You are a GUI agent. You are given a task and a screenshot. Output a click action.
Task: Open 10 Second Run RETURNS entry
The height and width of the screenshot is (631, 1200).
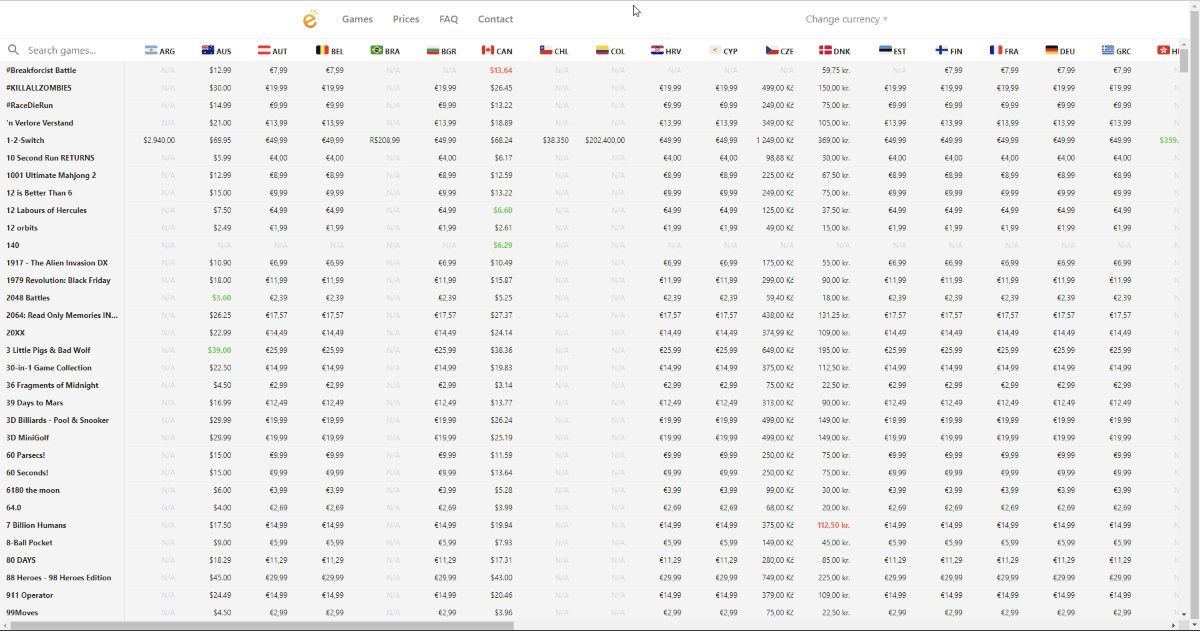click(x=51, y=158)
